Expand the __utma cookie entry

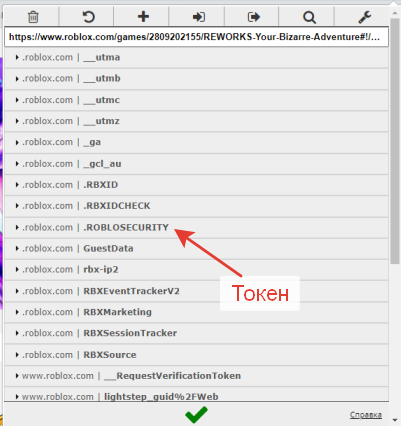[196, 57]
